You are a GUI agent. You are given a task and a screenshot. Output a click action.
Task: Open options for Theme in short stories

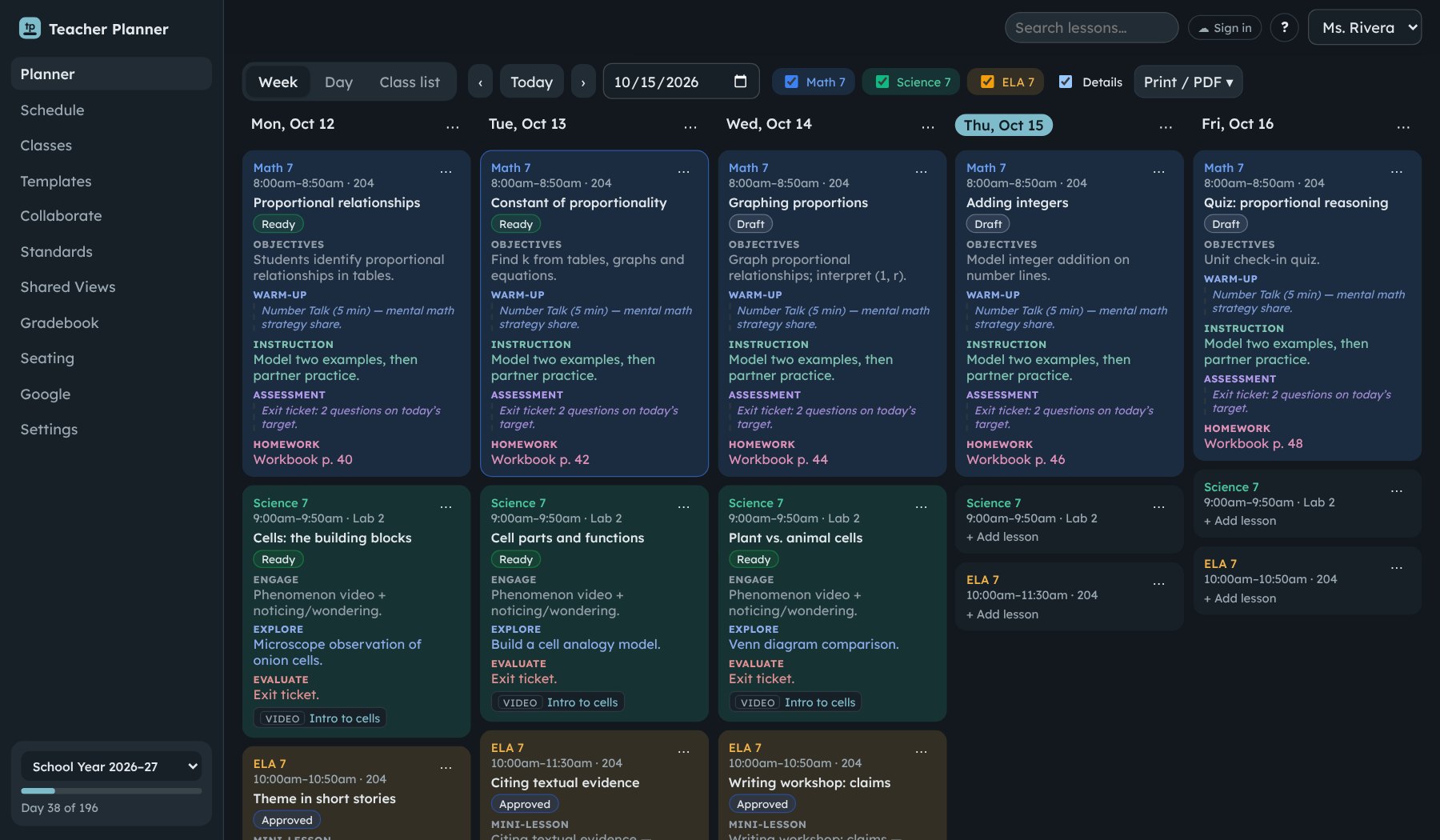click(x=446, y=766)
